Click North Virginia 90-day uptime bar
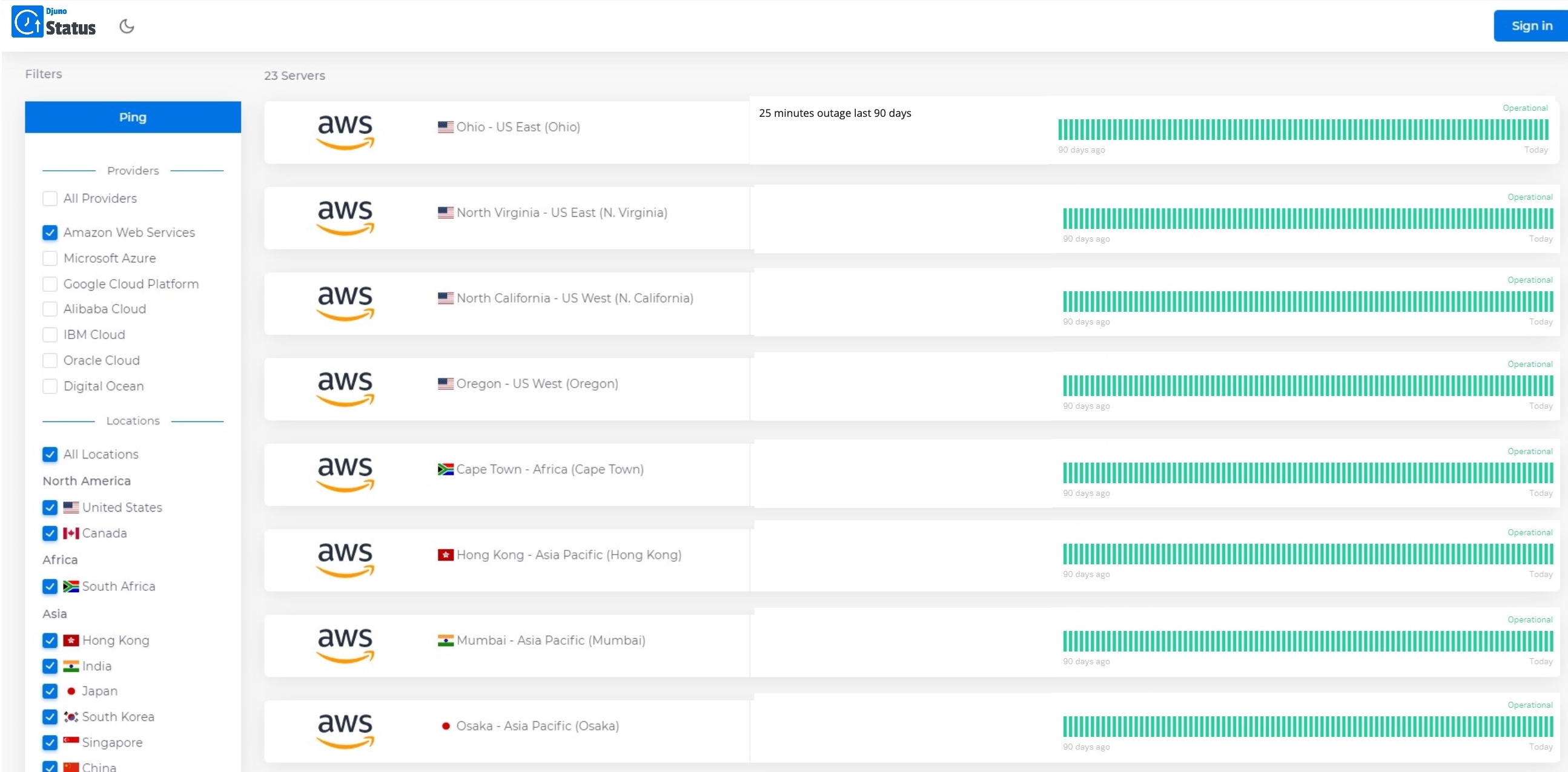The width and height of the screenshot is (1568, 772). tap(1308, 219)
